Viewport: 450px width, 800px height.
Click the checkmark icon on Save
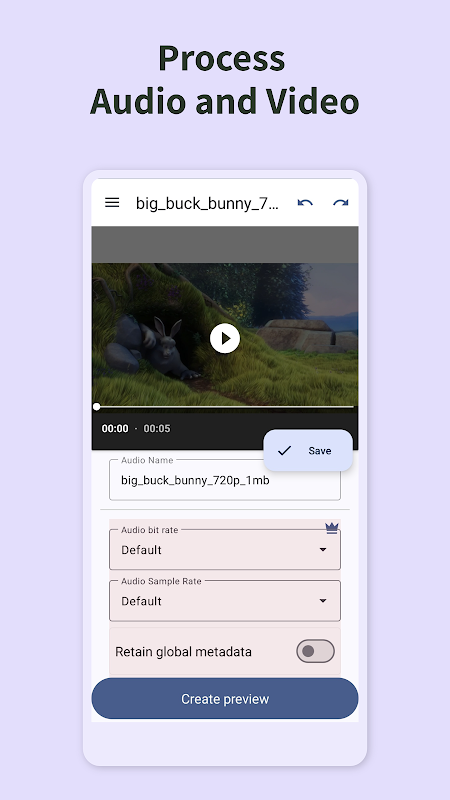point(284,451)
